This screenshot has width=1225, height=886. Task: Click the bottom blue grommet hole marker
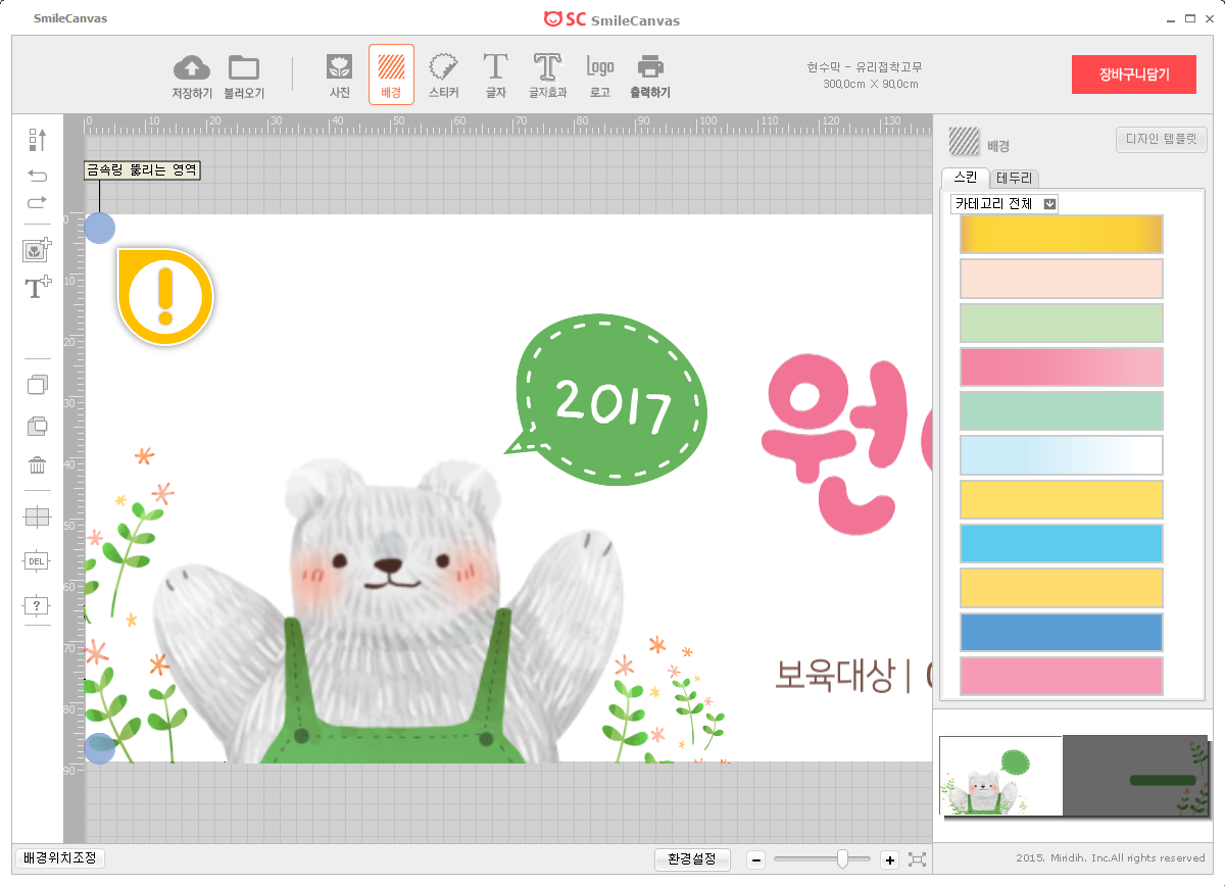99,748
